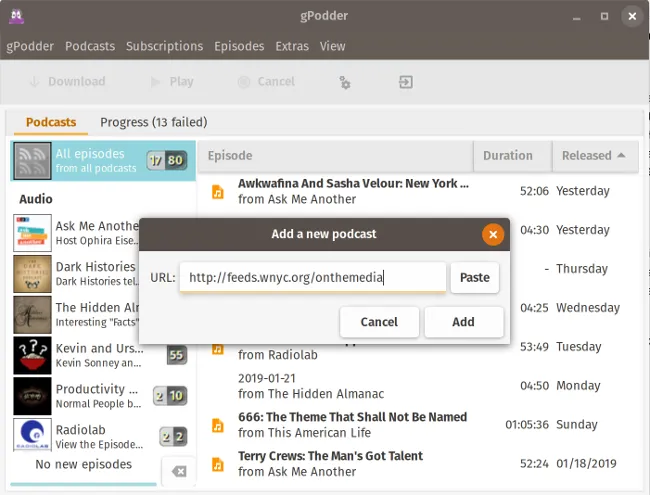650x495 pixels.
Task: Click the Duration column header
Action: pos(508,155)
